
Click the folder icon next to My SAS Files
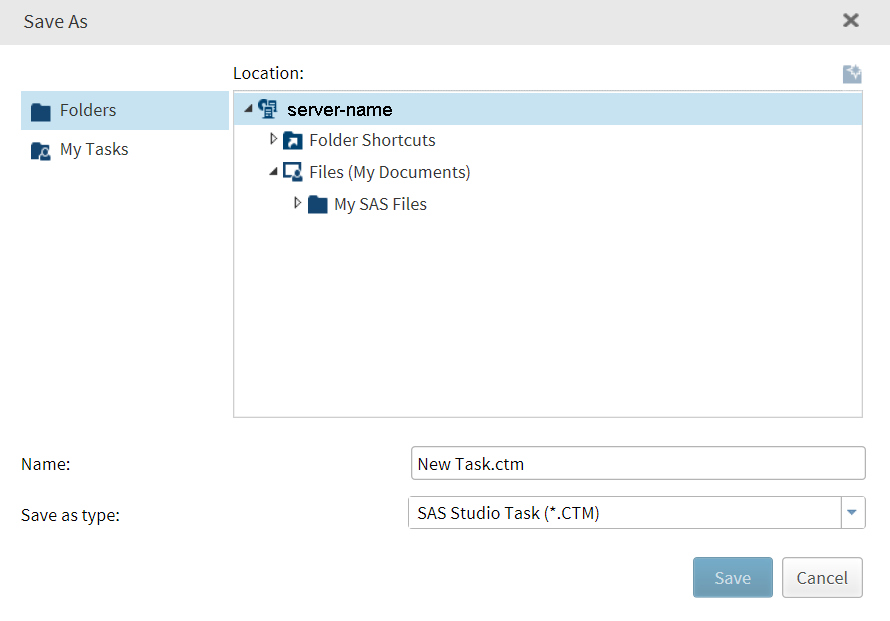point(317,203)
